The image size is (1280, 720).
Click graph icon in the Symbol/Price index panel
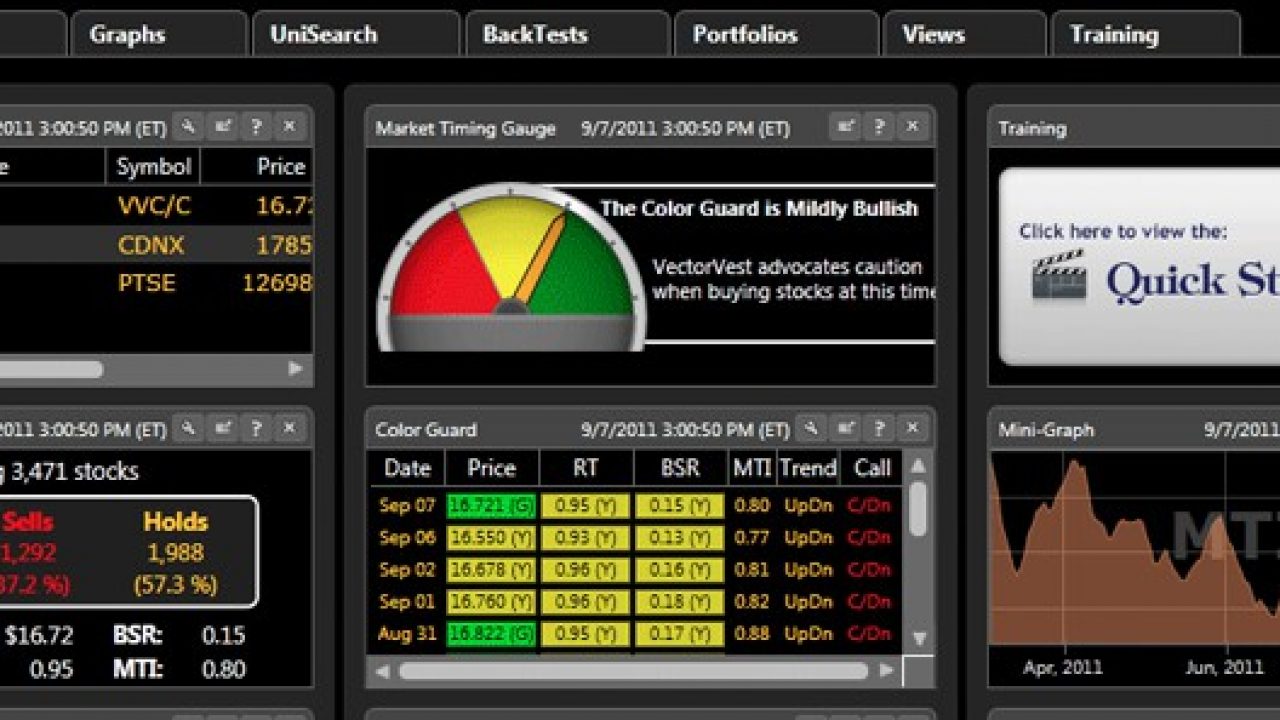click(x=222, y=126)
